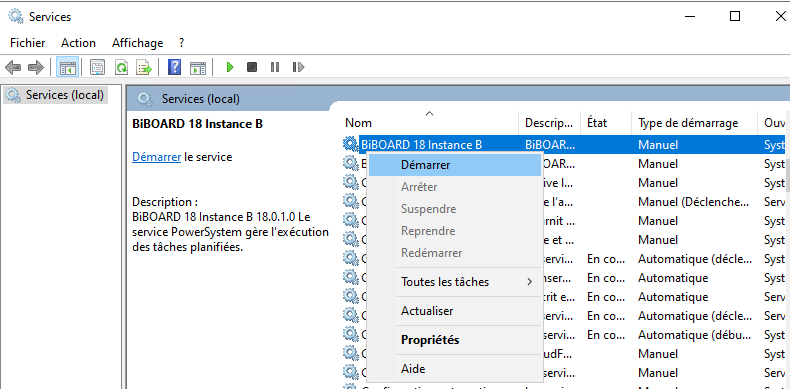The width and height of the screenshot is (790, 389).
Task: Start the service with green play icon
Action: tap(230, 67)
